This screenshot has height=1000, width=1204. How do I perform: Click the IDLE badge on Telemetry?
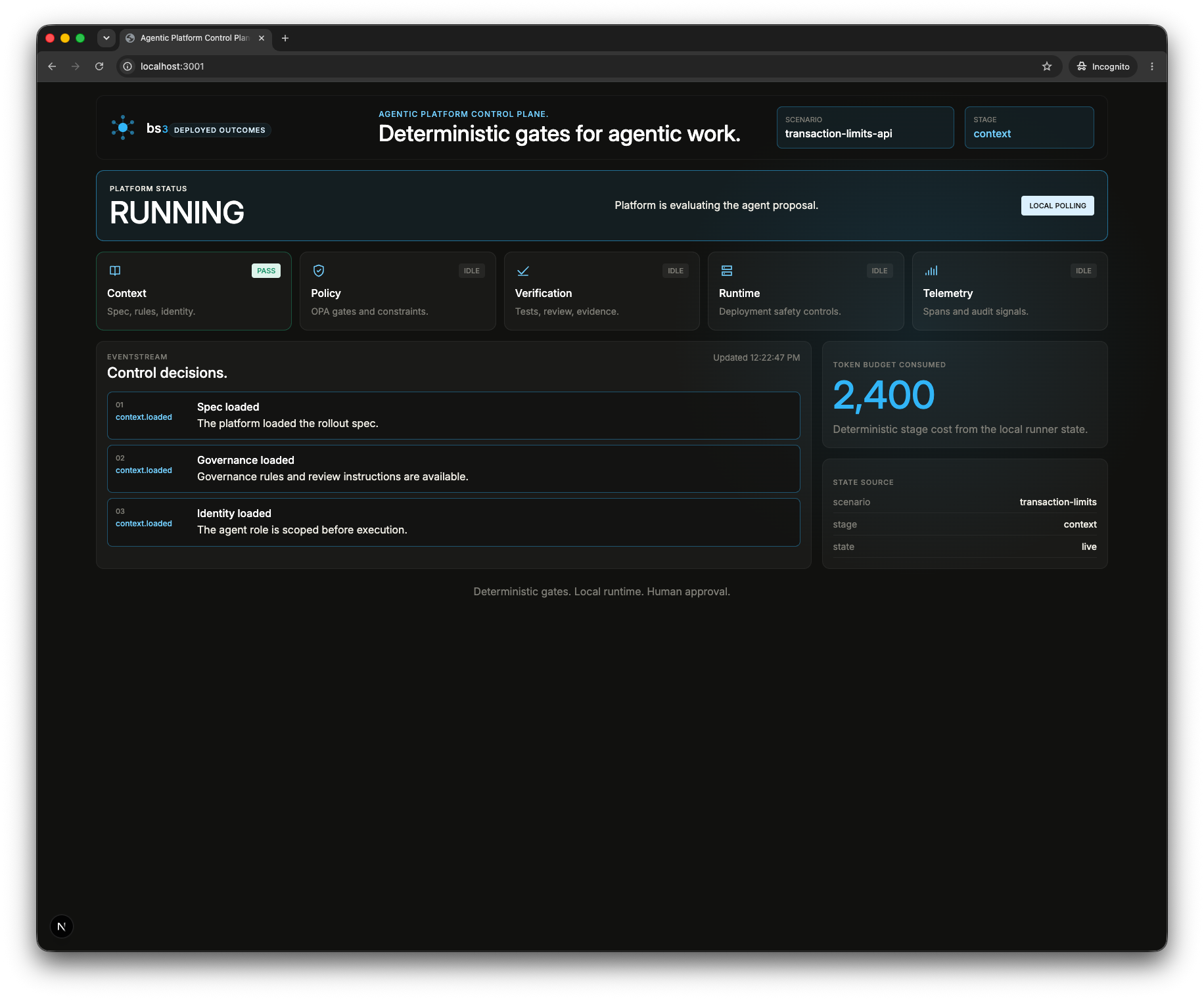click(x=1083, y=271)
